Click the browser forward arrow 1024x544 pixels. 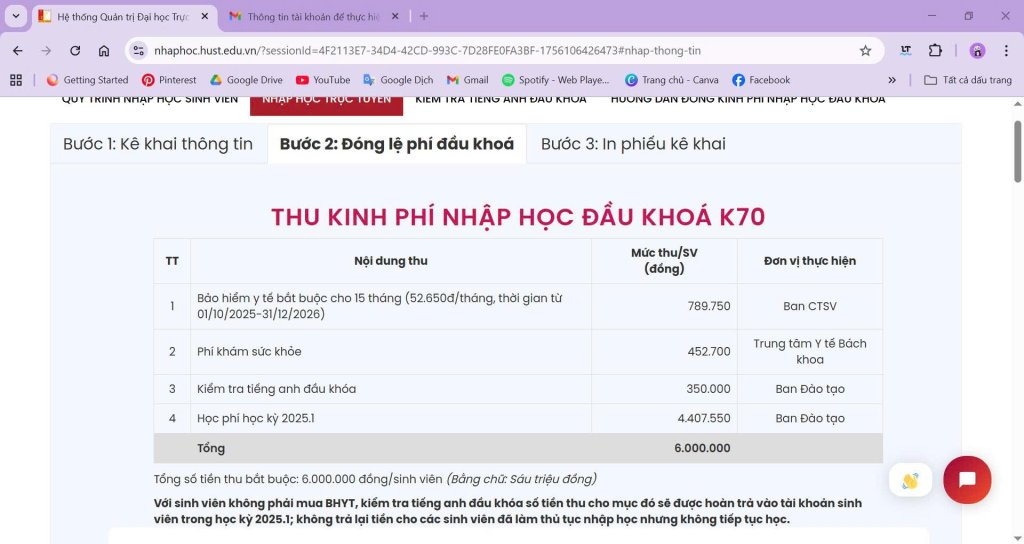click(46, 50)
